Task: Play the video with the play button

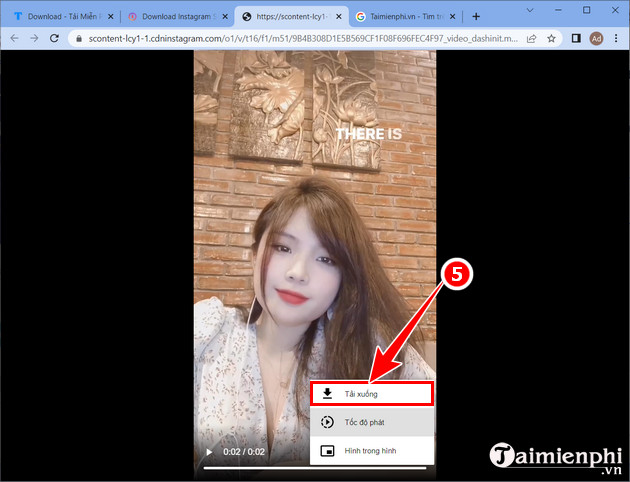Action: pos(209,452)
